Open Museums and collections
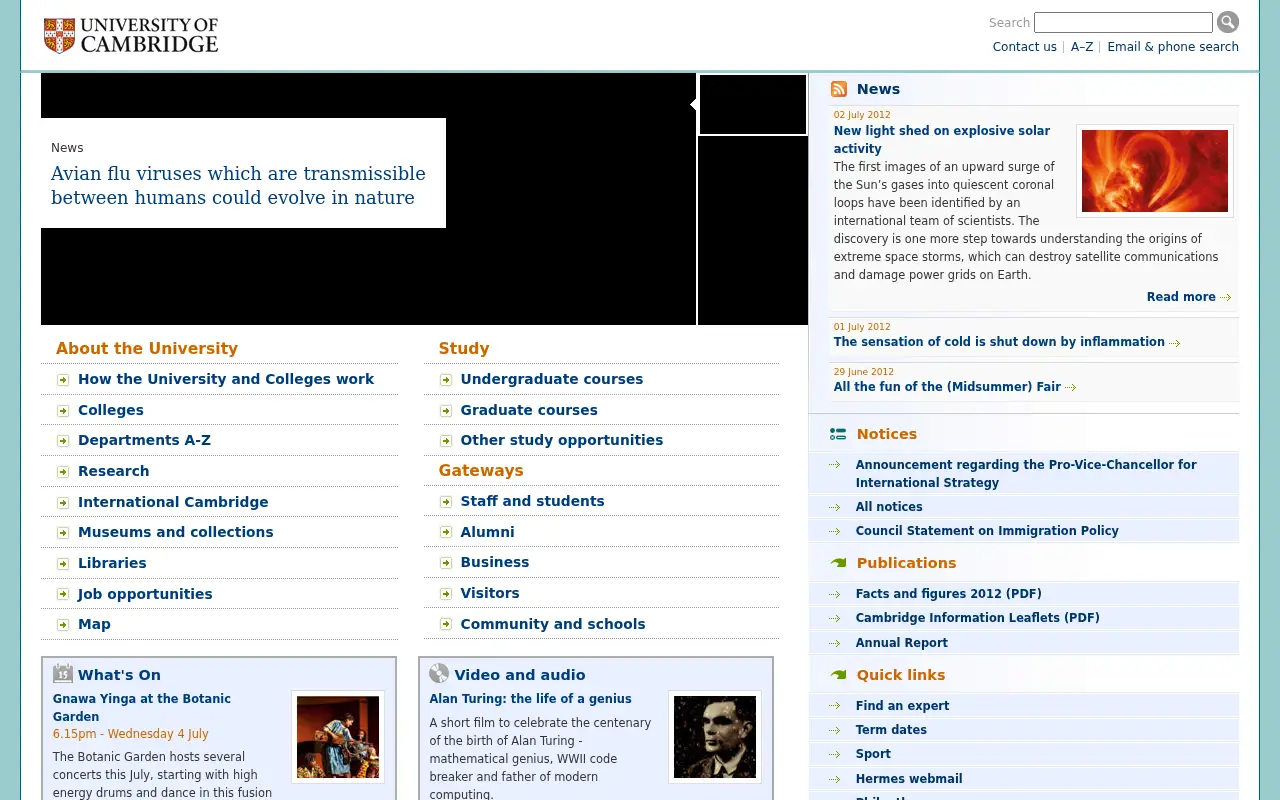Screen dimensions: 1280x800 [176, 532]
